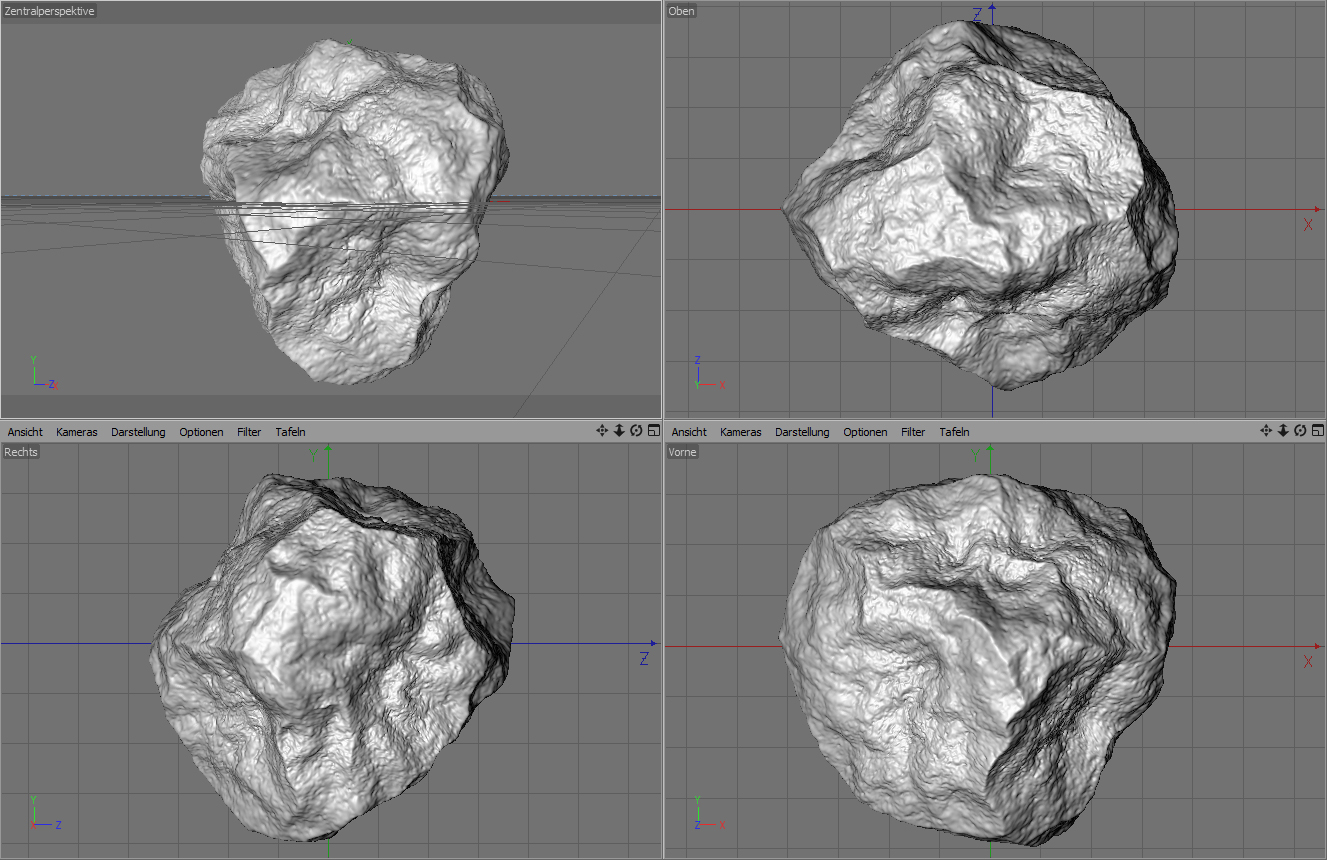Open the Ansicht menu in the left toolbar
The width and height of the screenshot is (1327, 860).
(x=24, y=431)
